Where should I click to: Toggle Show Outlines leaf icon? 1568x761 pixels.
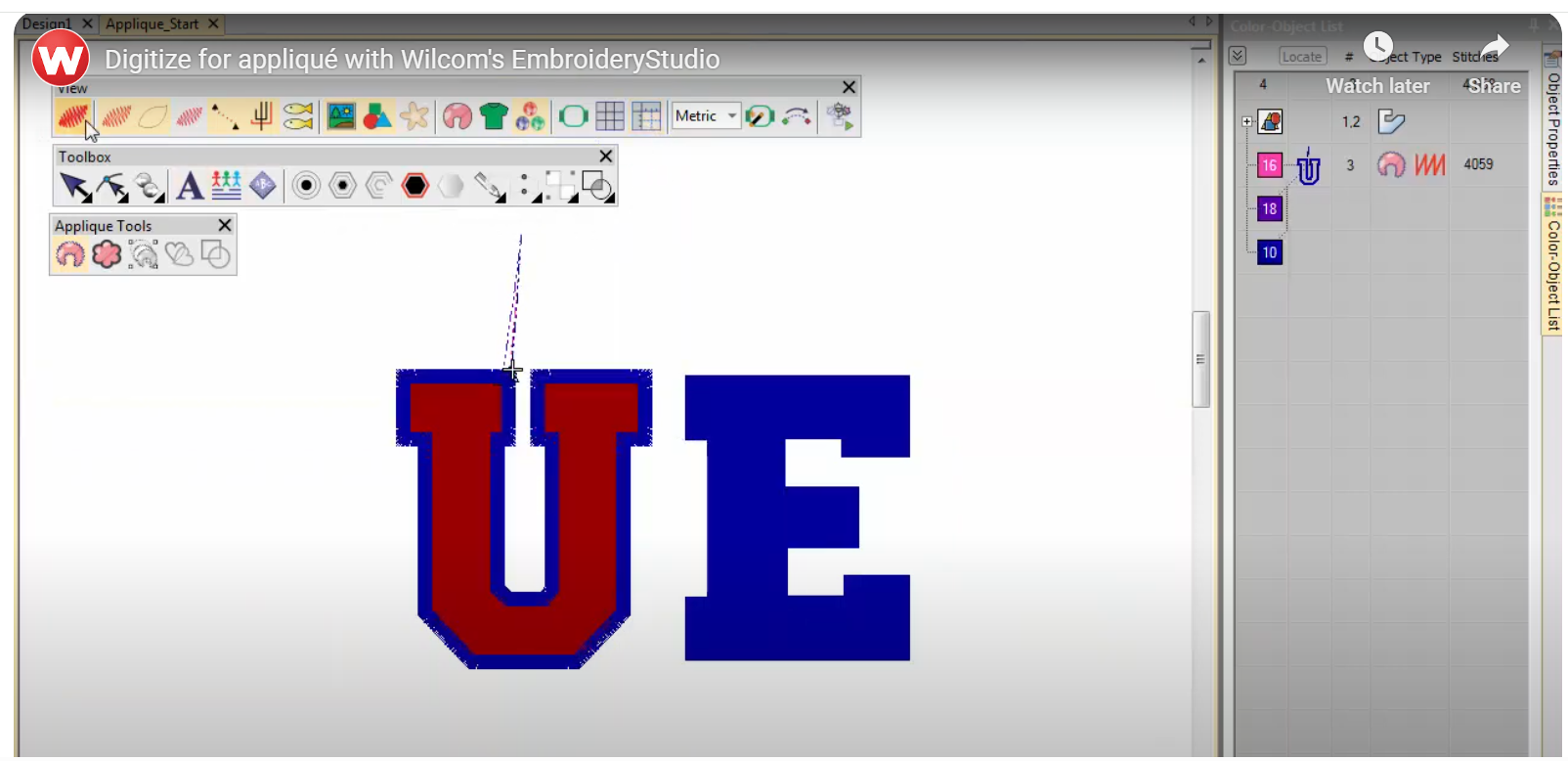pos(152,116)
